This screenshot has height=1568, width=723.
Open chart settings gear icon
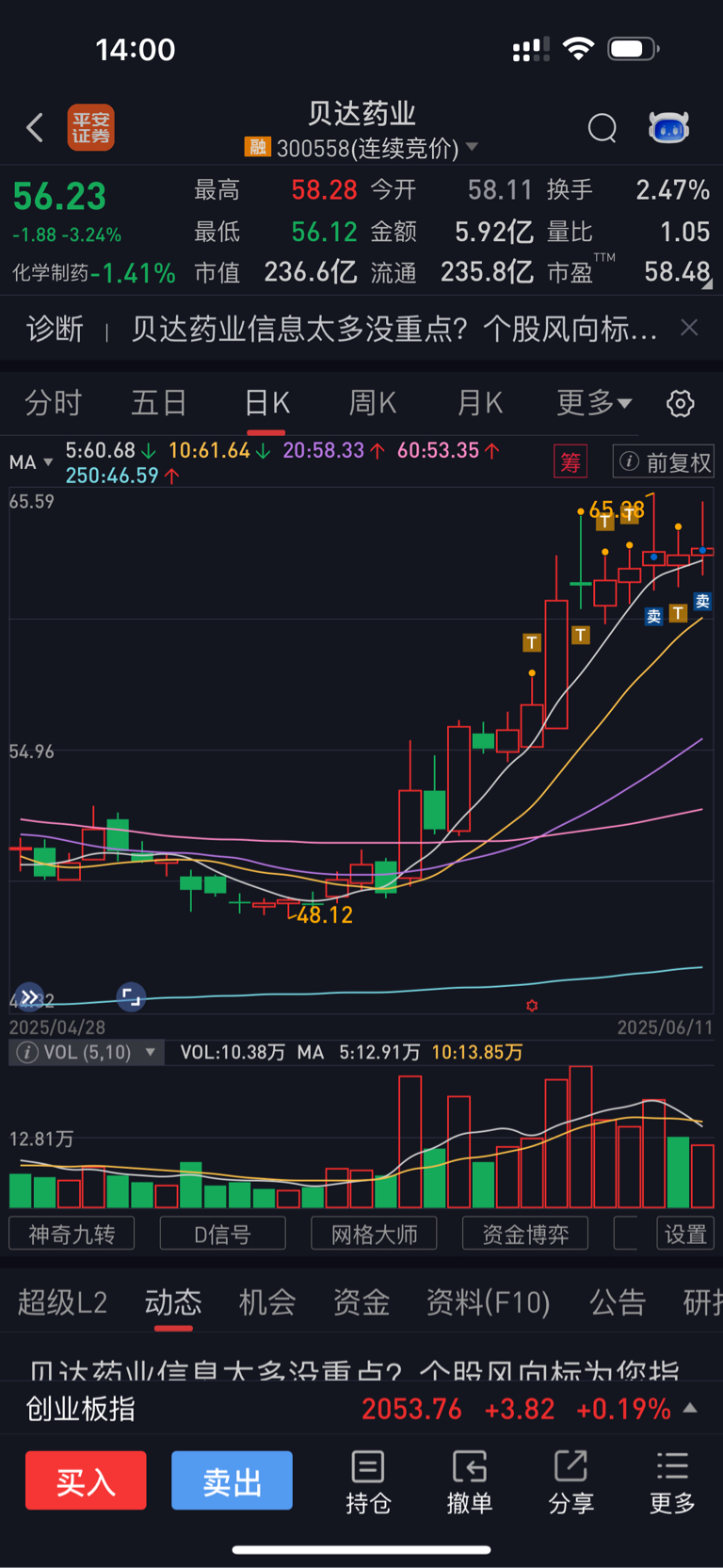[680, 403]
